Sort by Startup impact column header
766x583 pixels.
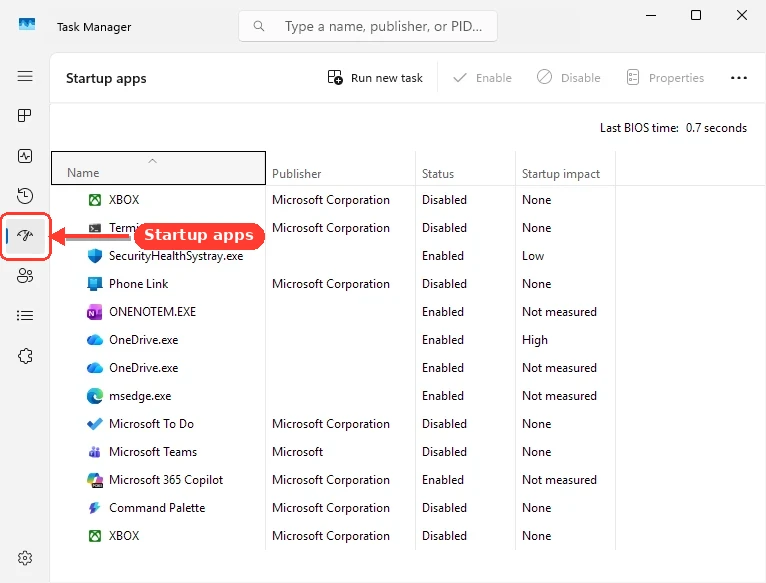(x=566, y=168)
